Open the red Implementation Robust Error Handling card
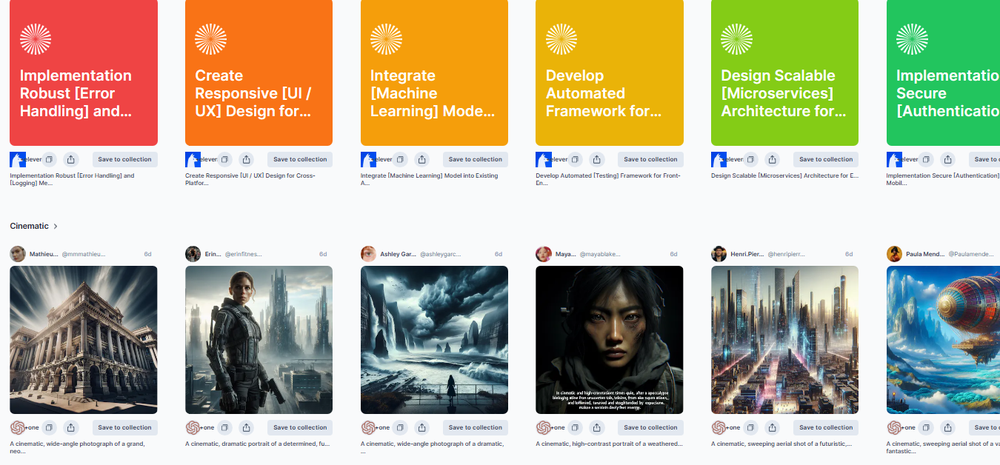This screenshot has height=465, width=1000. tap(84, 73)
